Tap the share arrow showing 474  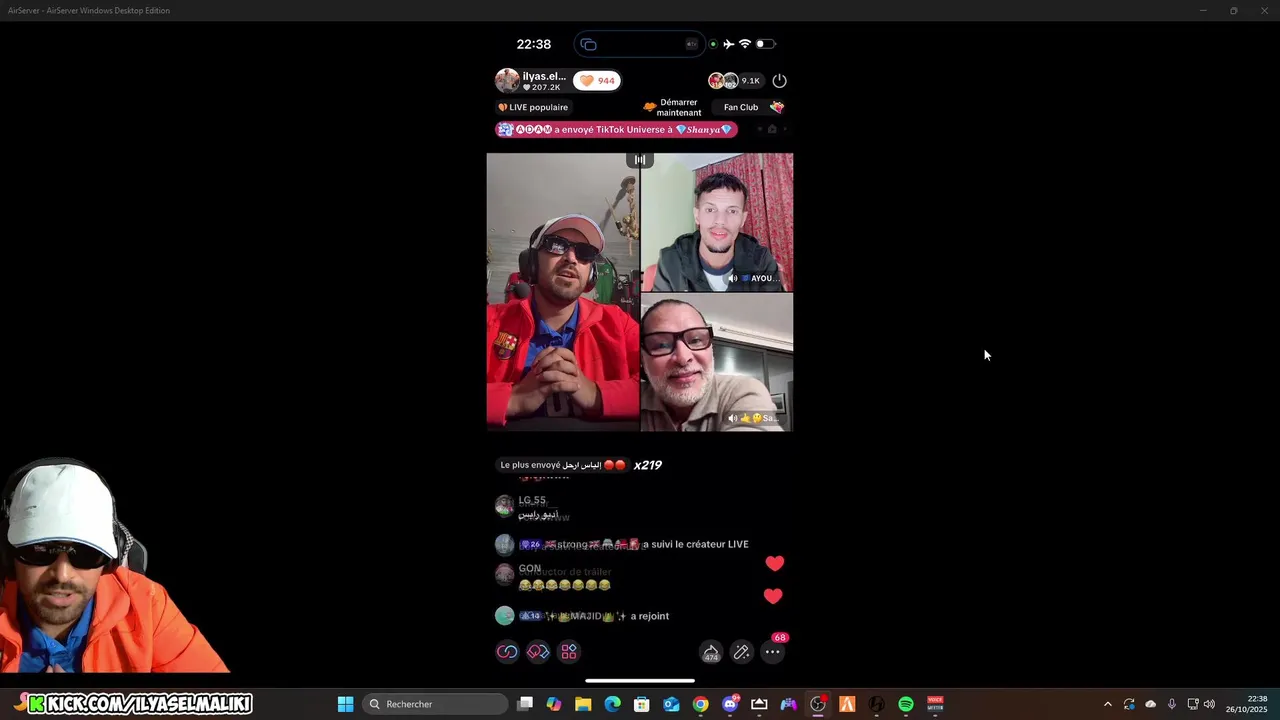711,652
